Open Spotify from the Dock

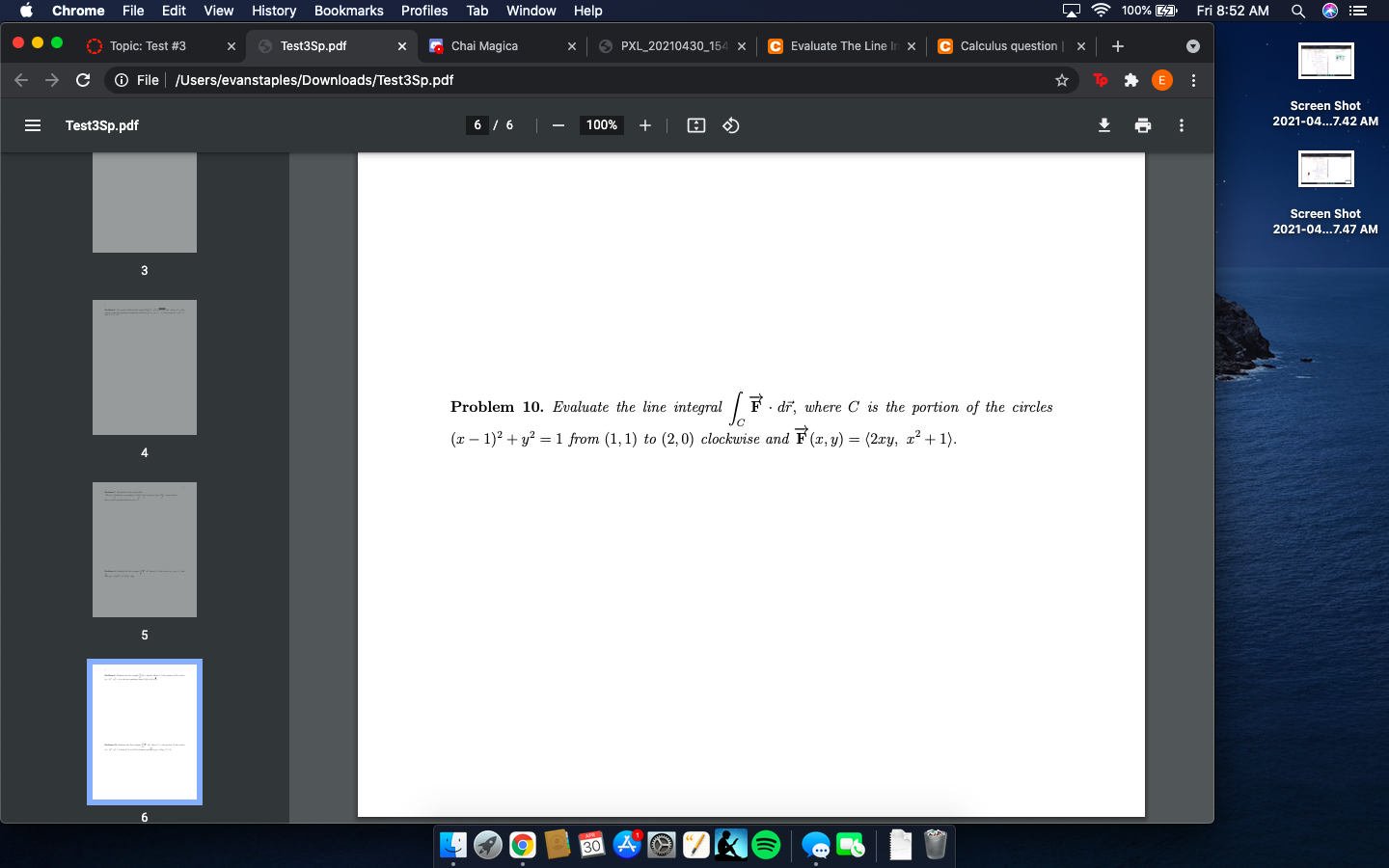tap(764, 845)
